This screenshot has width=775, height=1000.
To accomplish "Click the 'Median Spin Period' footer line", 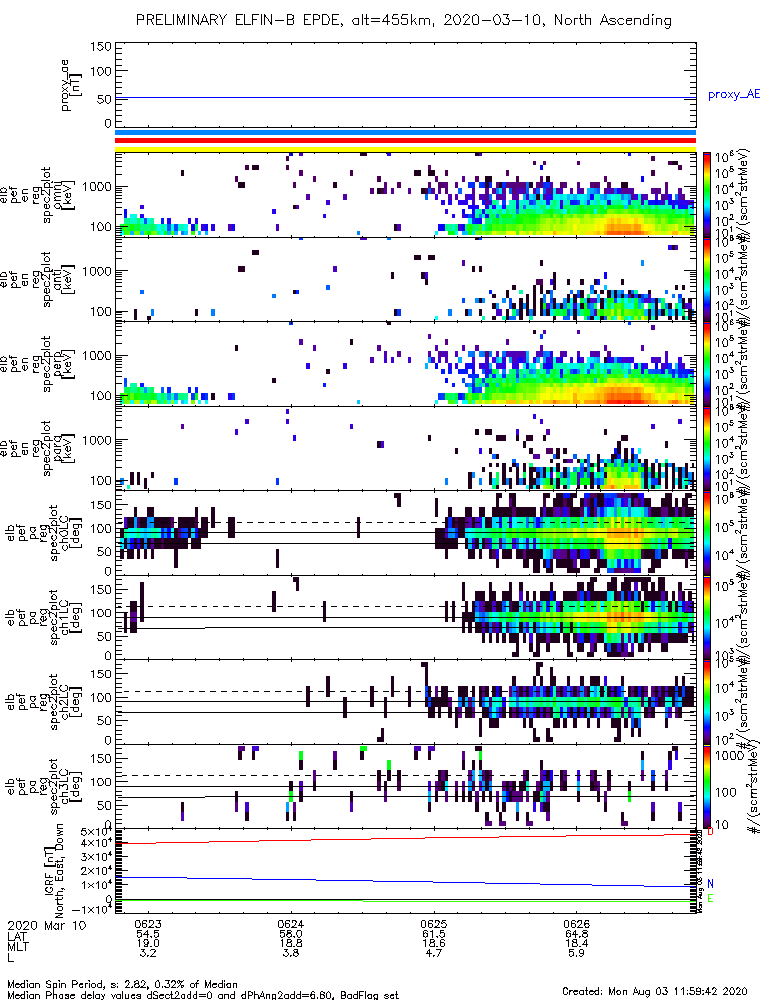I will [x=122, y=984].
